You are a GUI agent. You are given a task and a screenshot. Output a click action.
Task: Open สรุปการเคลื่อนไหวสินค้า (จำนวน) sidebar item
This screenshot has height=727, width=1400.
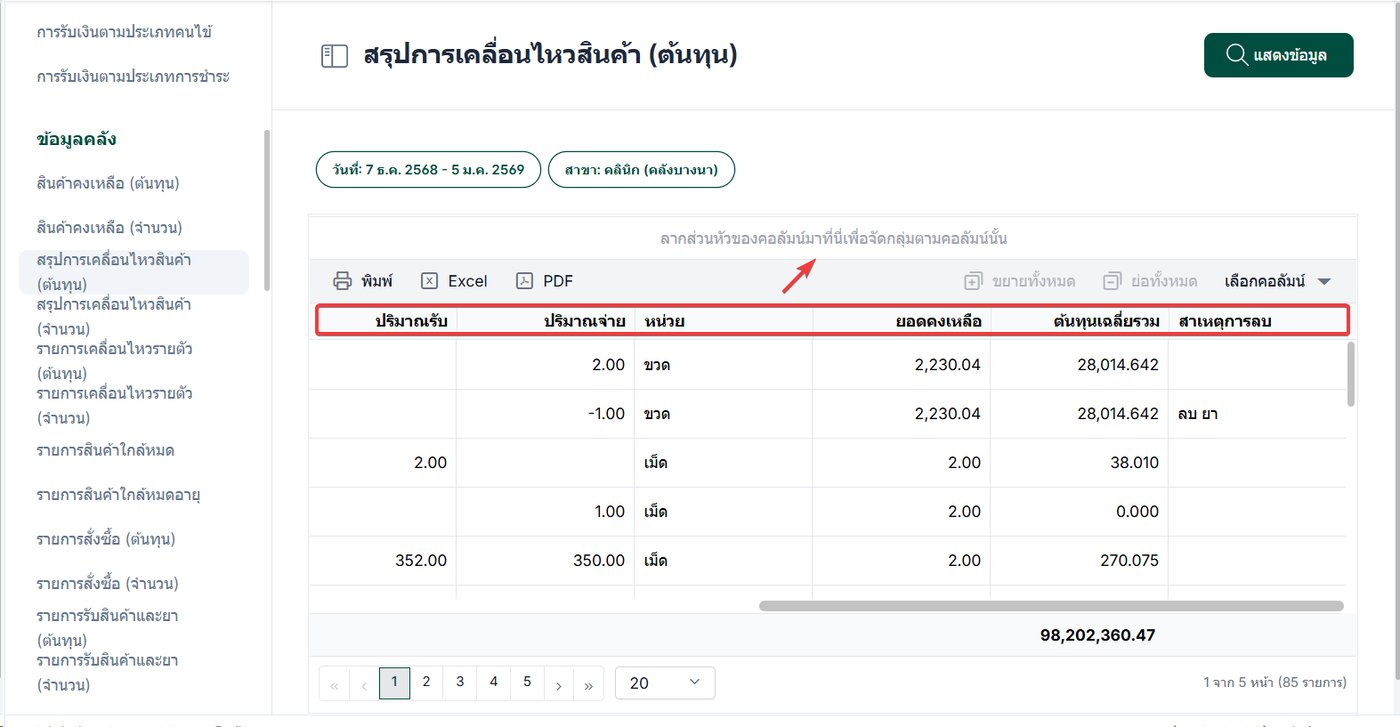114,316
